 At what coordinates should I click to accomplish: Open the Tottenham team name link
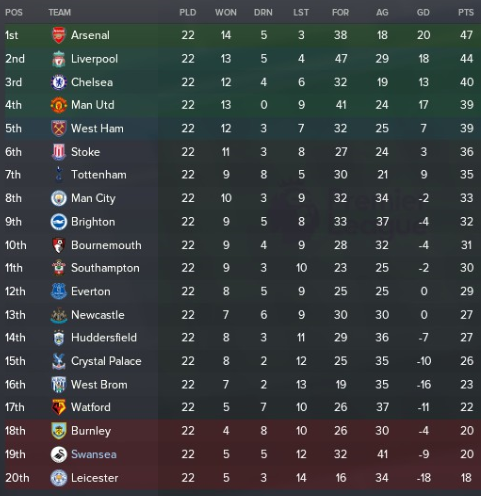click(x=99, y=175)
